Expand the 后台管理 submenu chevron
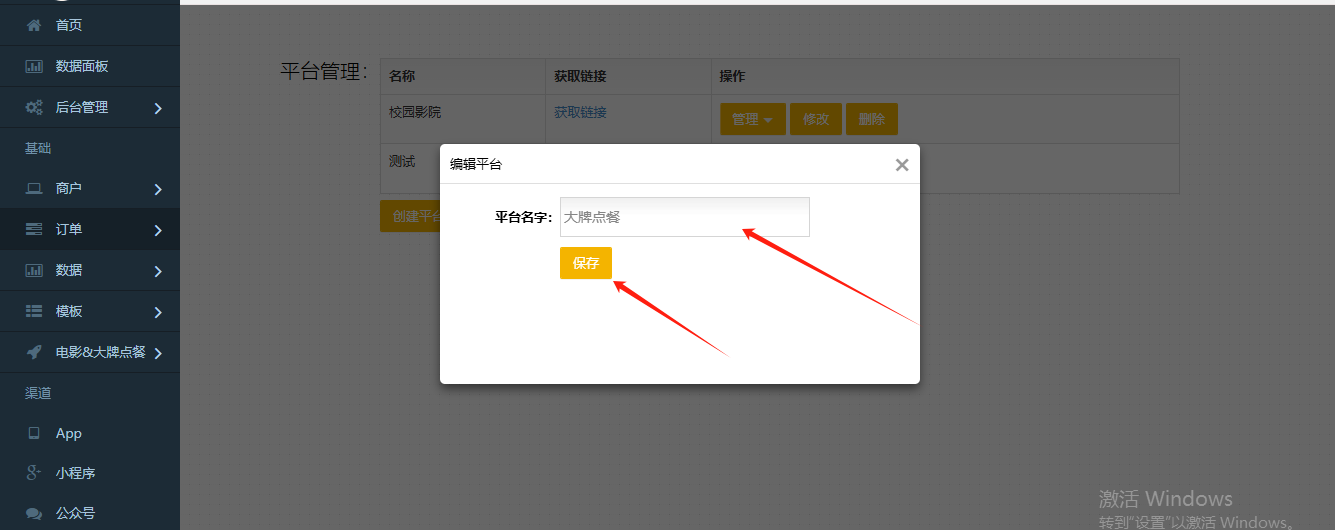The image size is (1335, 530). [x=158, y=108]
